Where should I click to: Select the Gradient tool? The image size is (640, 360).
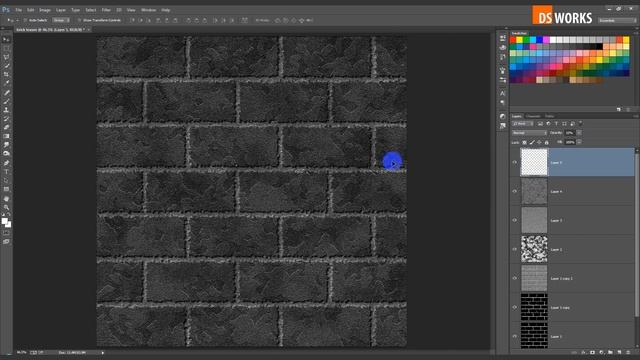[6, 136]
